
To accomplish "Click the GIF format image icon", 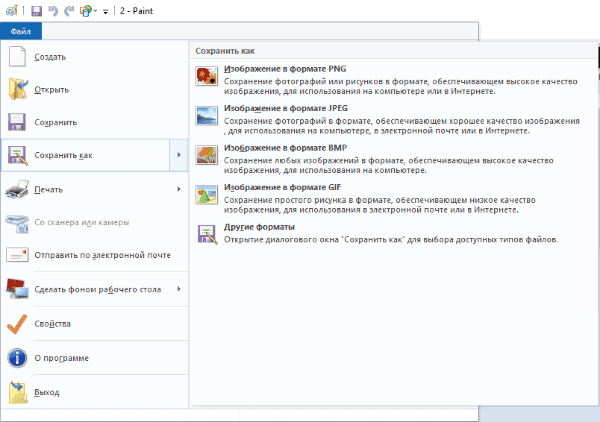I will 207,195.
